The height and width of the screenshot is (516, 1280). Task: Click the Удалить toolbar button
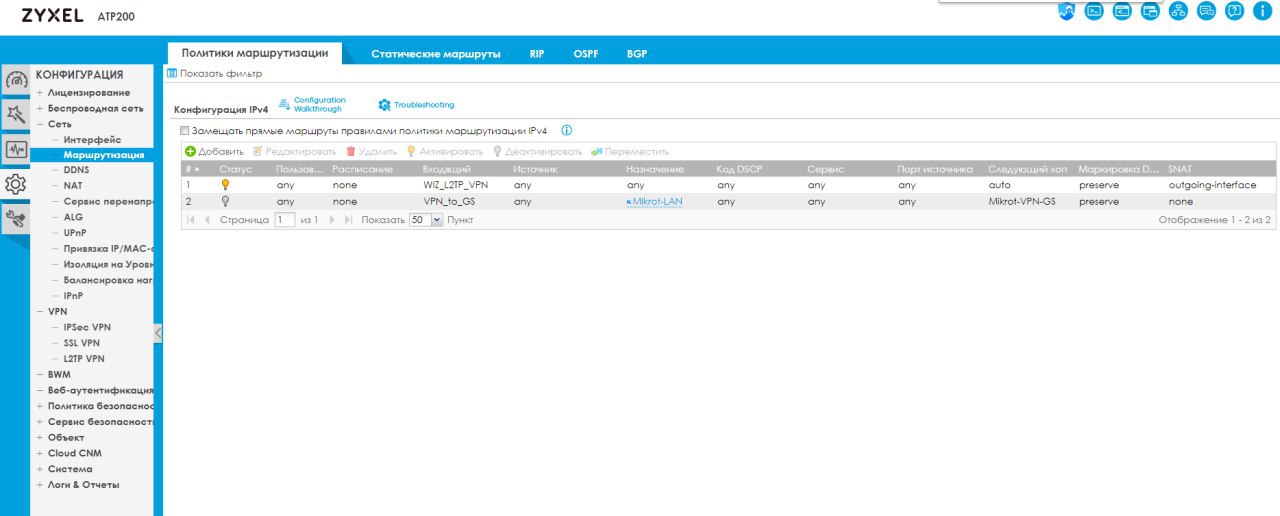(371, 151)
